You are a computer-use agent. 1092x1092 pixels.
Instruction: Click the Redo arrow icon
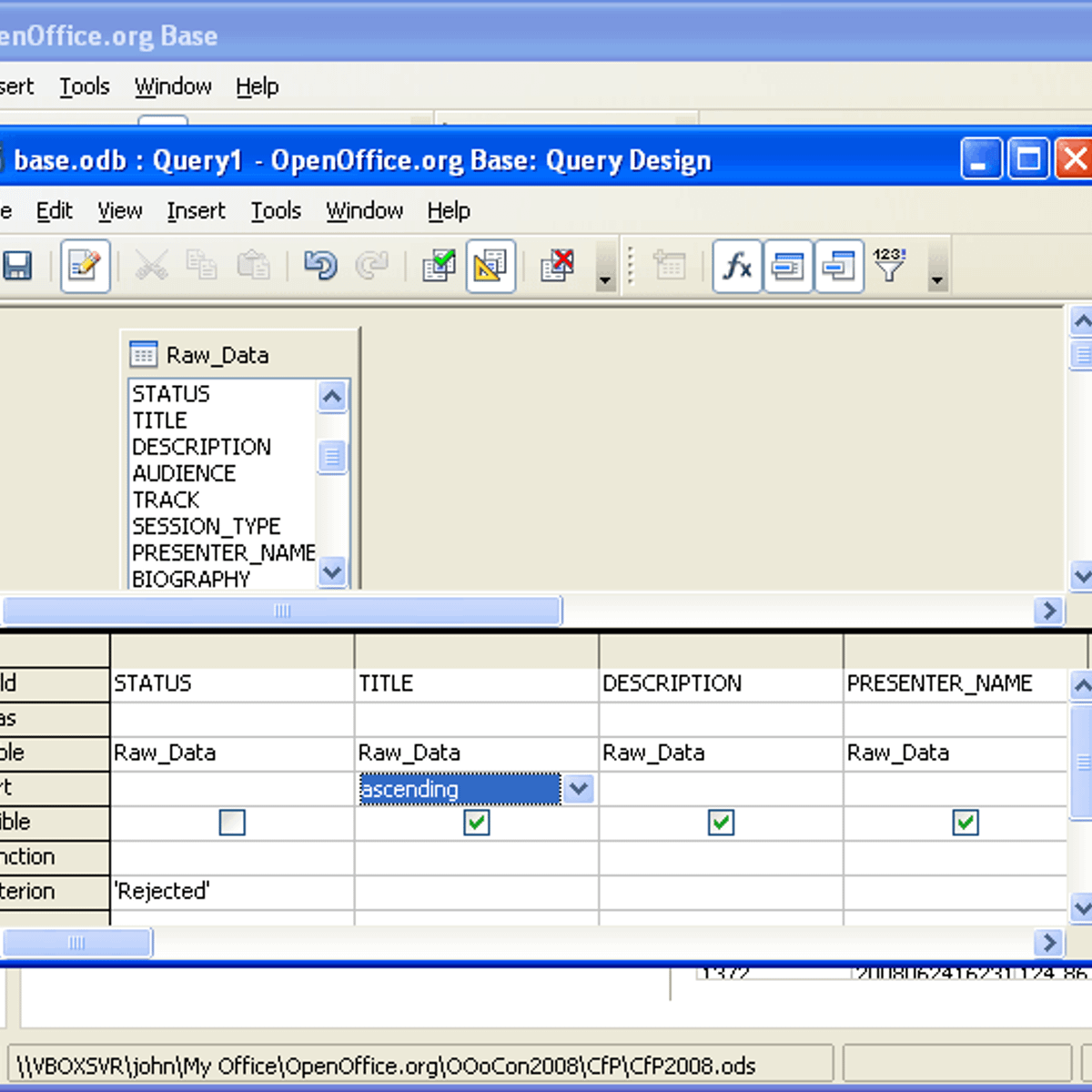point(371,266)
